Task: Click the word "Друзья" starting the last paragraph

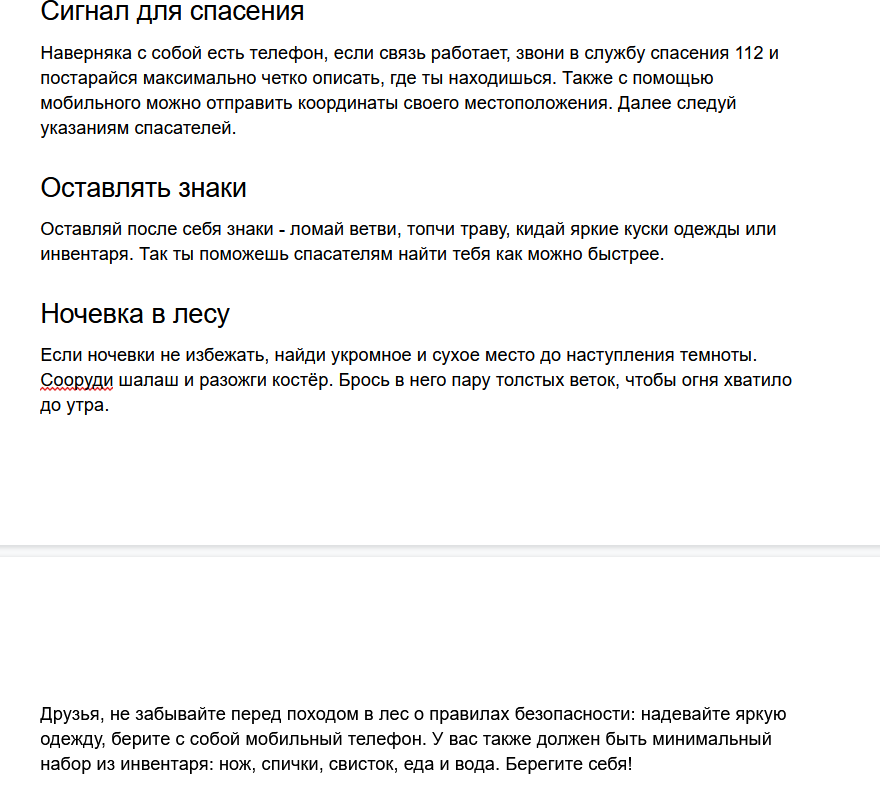Action: [x=68, y=712]
